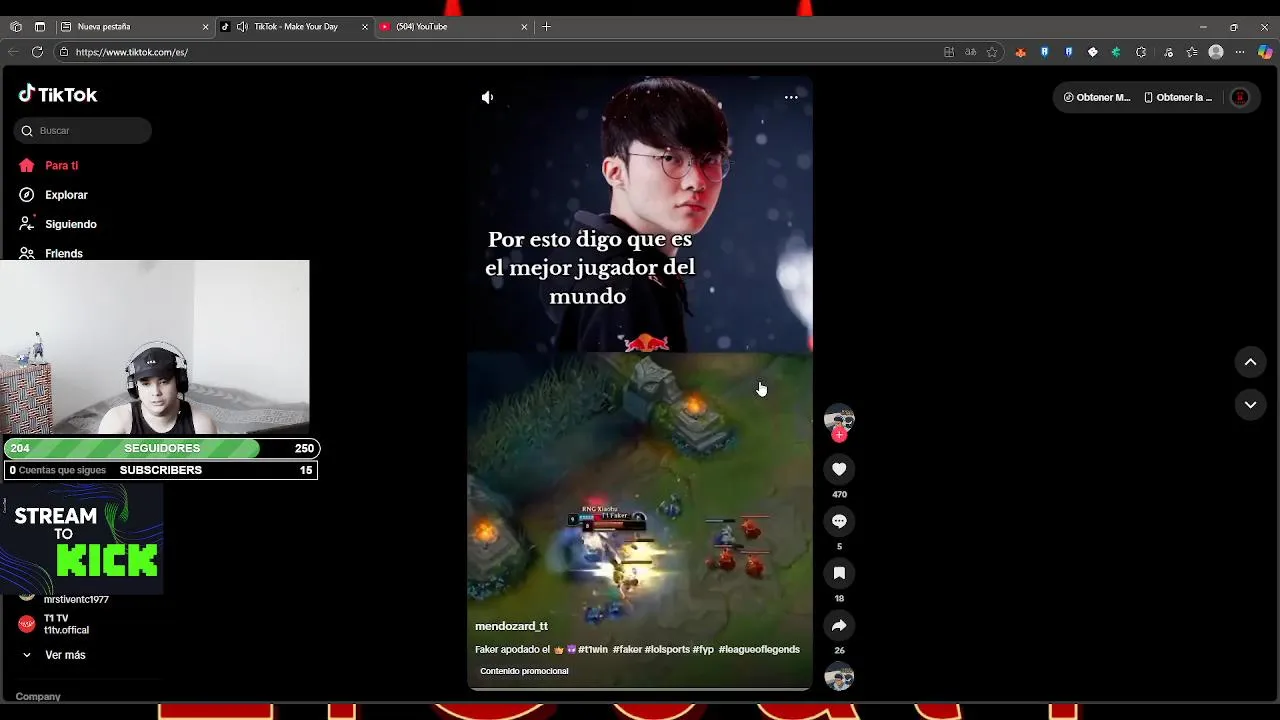
Task: Click the #leagueoflegends hashtag
Action: (x=759, y=649)
